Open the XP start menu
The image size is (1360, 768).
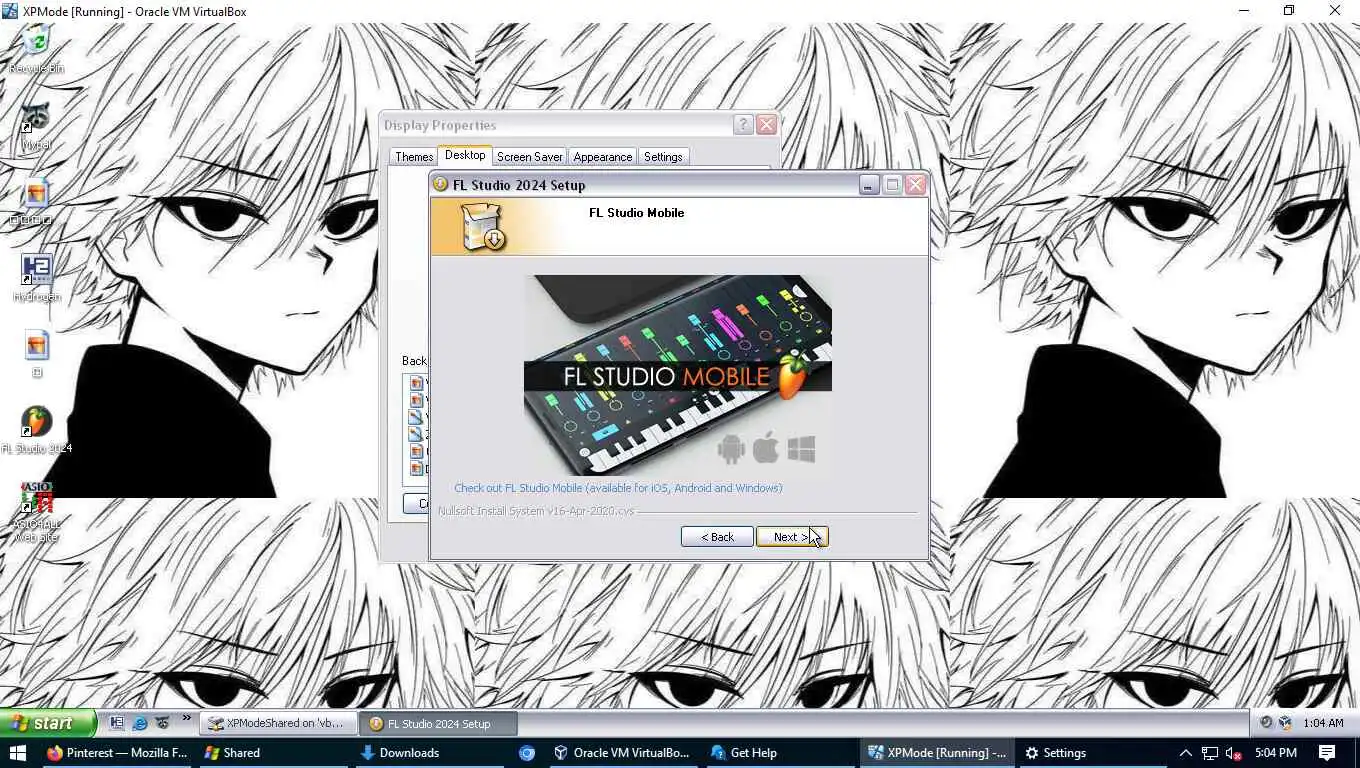pyautogui.click(x=48, y=723)
